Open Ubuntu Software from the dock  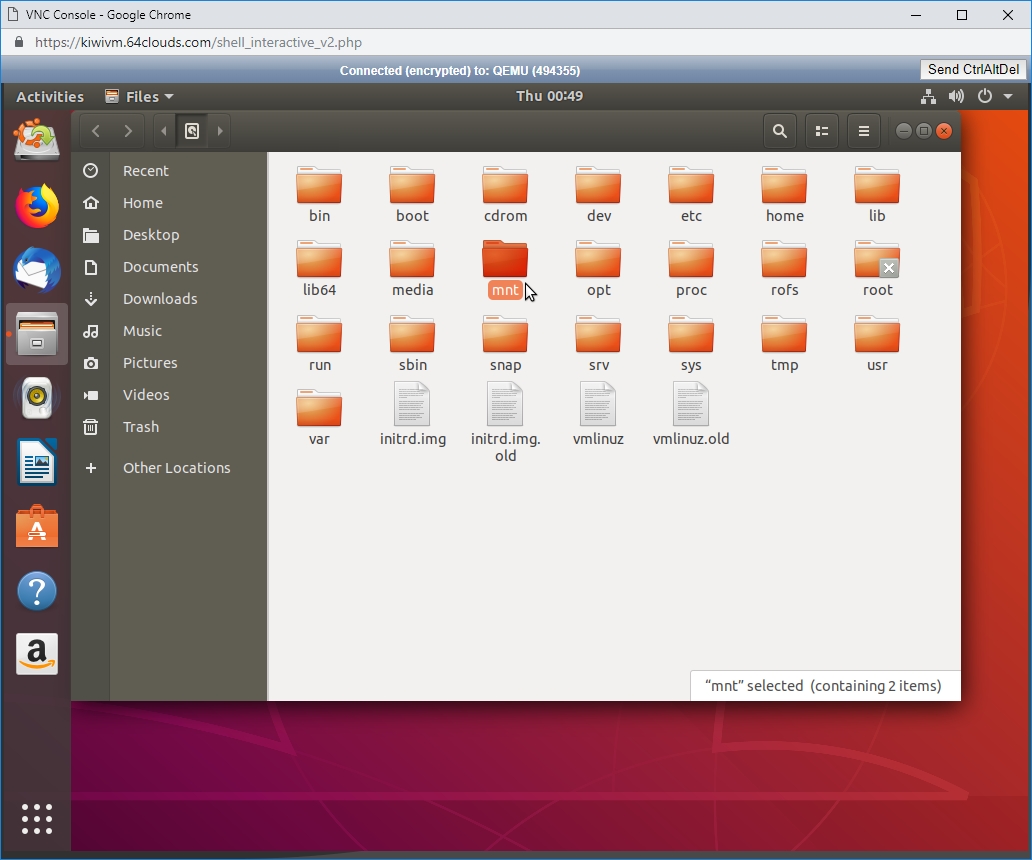(37, 526)
